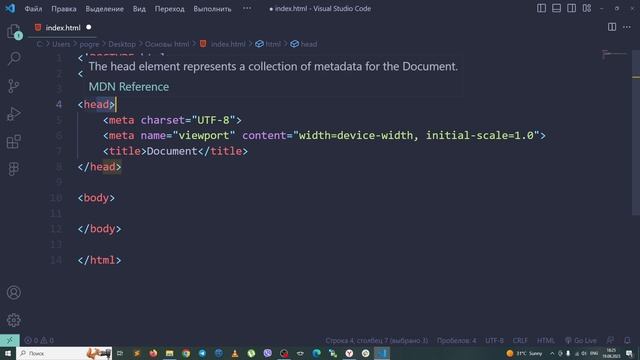Screen dimensions: 640x360
Task: Click cursor position Строка 4 indicator
Action: click(x=376, y=340)
